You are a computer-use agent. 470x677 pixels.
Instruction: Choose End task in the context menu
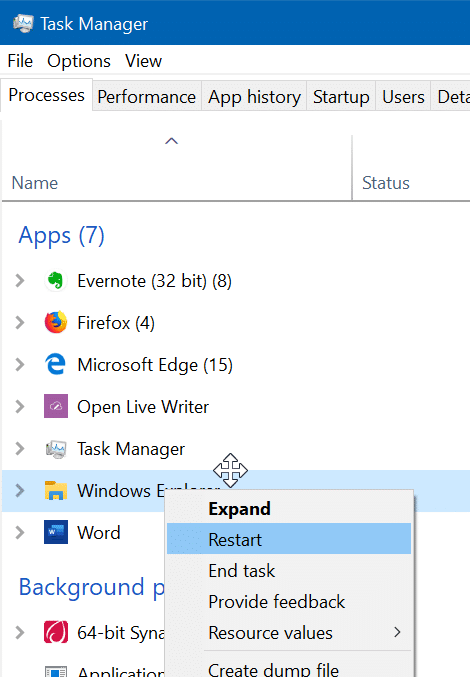click(x=289, y=571)
